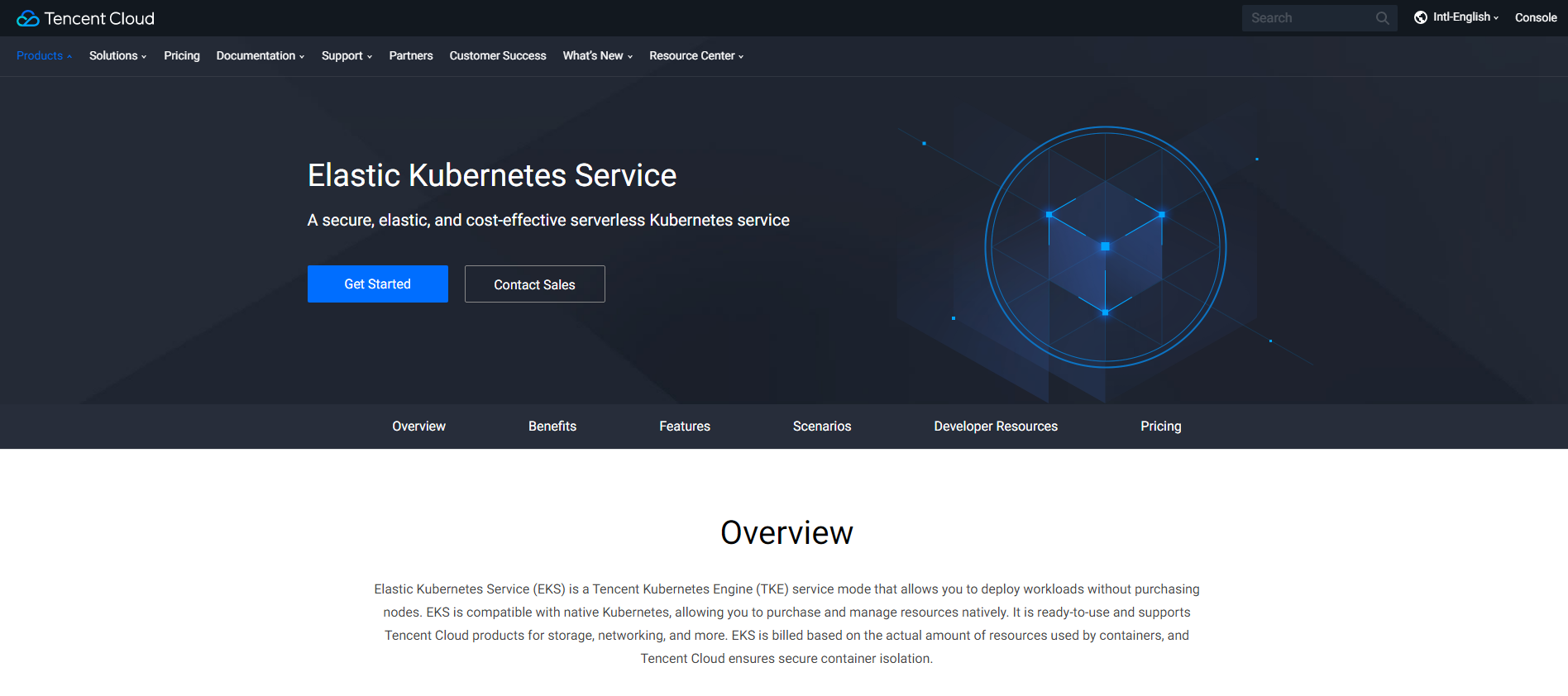Click the Tencent Cloud logo icon

[28, 18]
